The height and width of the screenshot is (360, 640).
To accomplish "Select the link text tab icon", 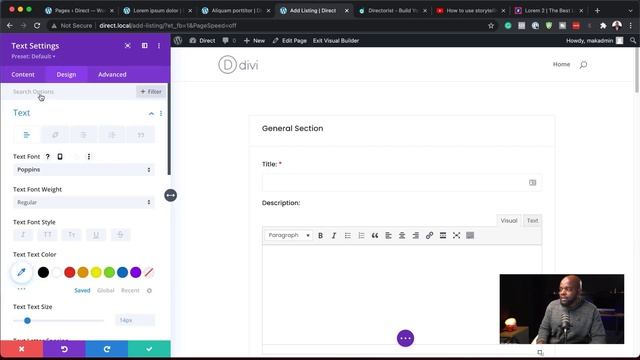I will [55, 135].
